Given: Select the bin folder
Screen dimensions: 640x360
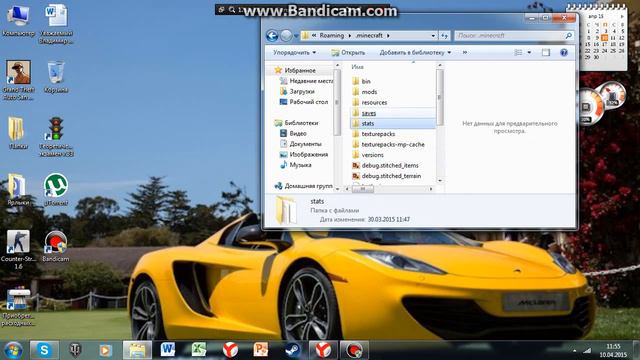Looking at the screenshot, I should (x=366, y=81).
